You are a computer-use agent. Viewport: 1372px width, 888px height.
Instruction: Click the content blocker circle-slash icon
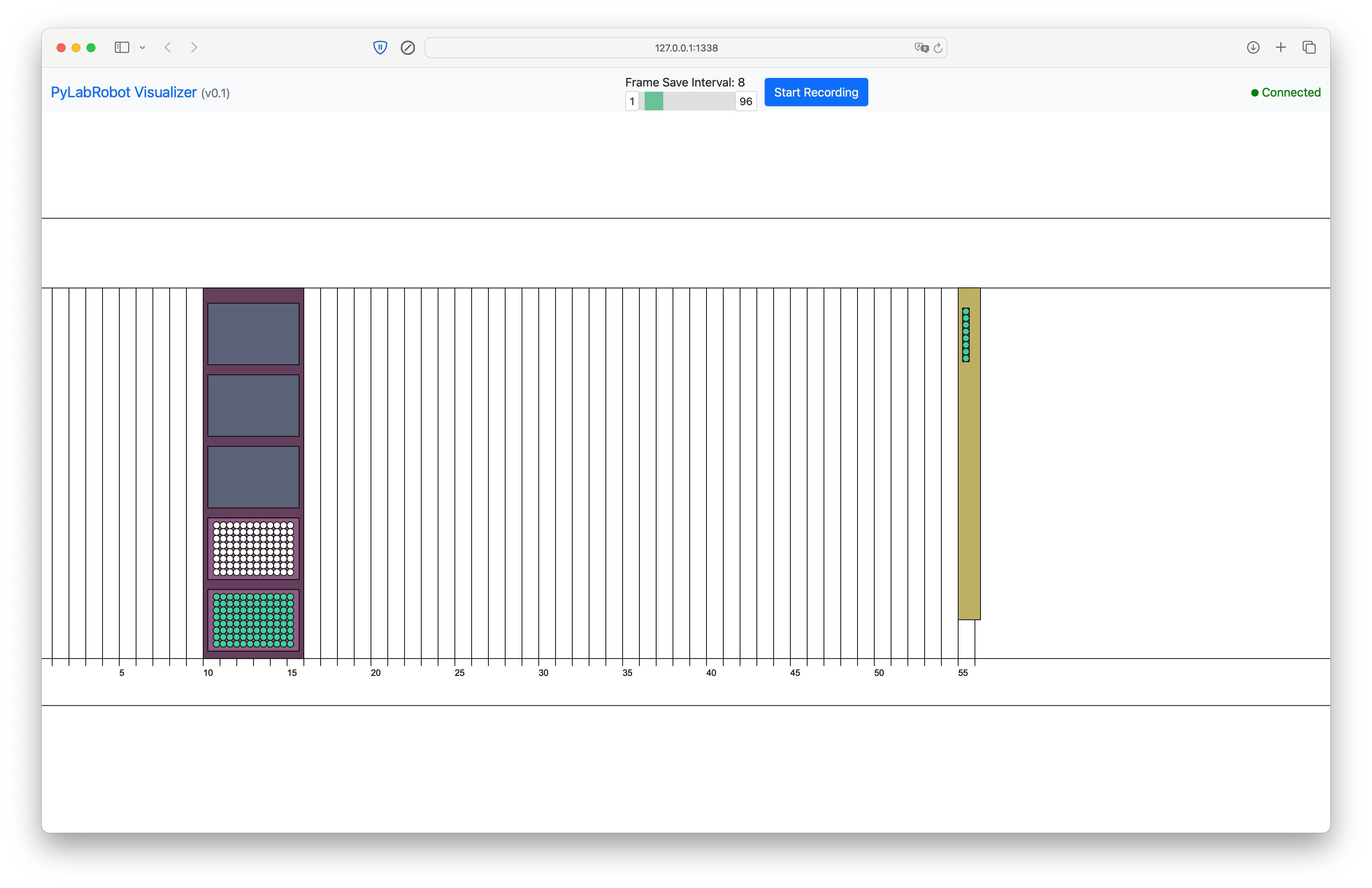pyautogui.click(x=407, y=47)
